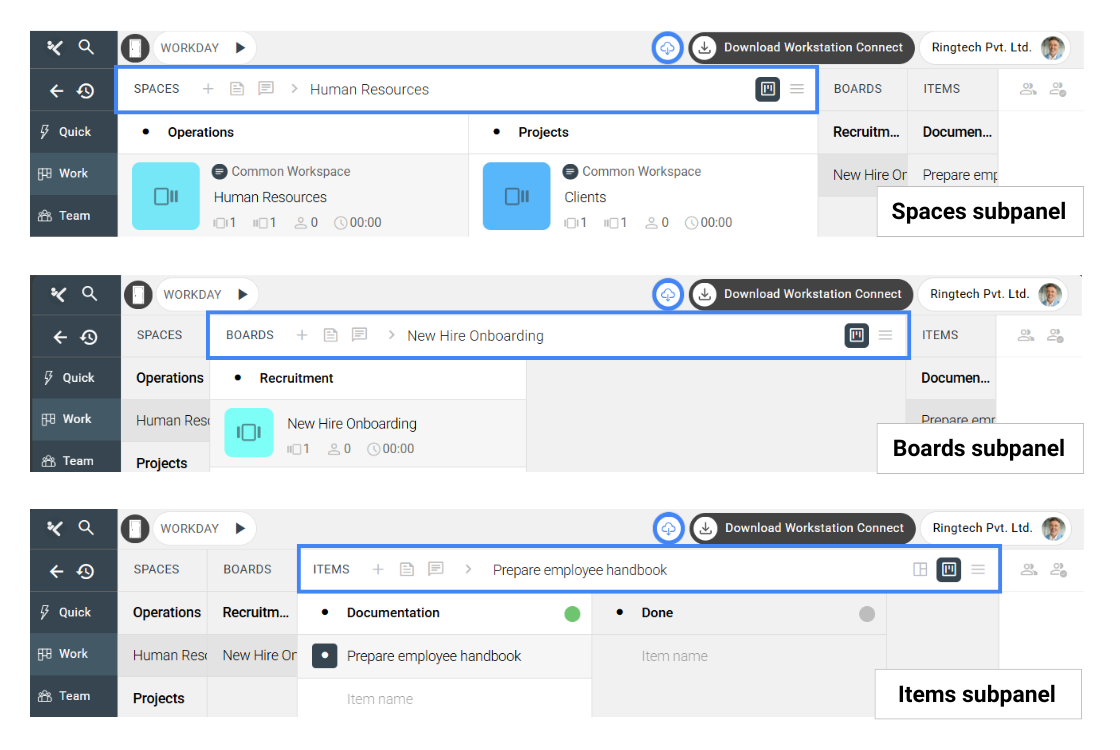Click split-panel layout icon in the items header
Image resolution: width=1120 pixels, height=750 pixels.
920,570
